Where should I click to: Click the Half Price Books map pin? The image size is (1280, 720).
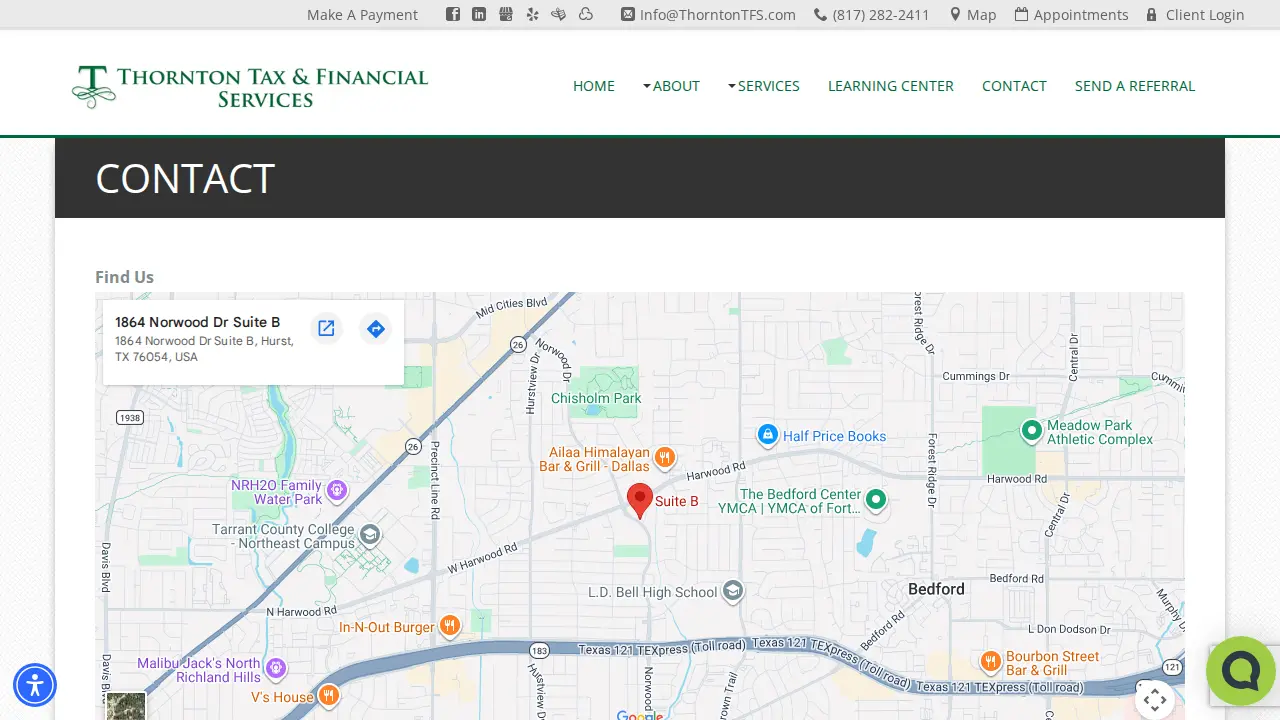click(767, 435)
